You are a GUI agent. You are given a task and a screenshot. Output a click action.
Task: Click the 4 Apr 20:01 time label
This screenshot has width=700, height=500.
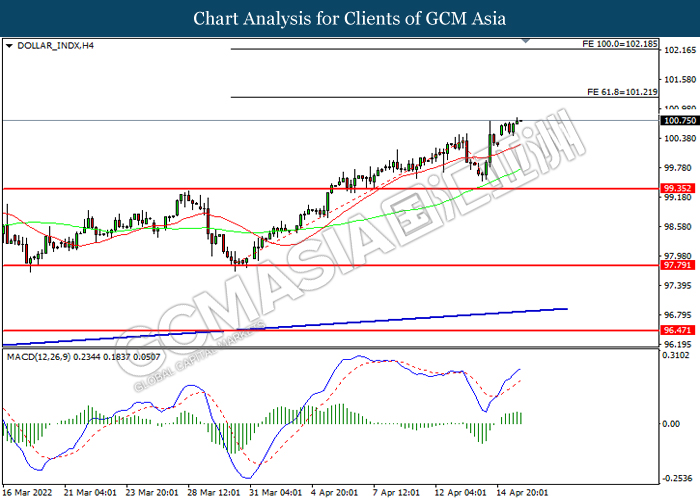pyautogui.click(x=334, y=492)
